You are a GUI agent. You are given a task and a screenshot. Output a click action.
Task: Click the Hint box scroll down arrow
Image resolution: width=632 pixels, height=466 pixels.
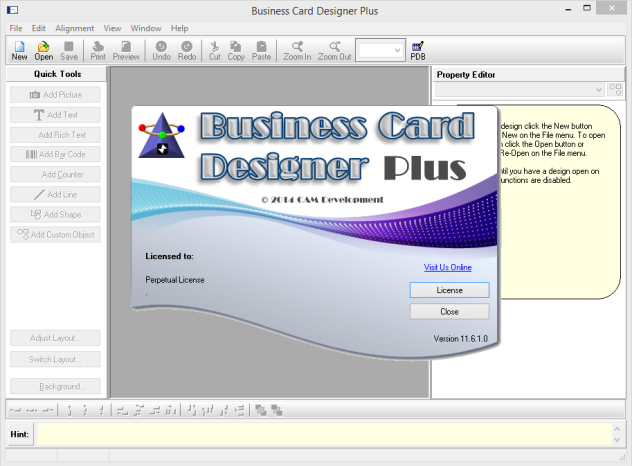[x=617, y=440]
